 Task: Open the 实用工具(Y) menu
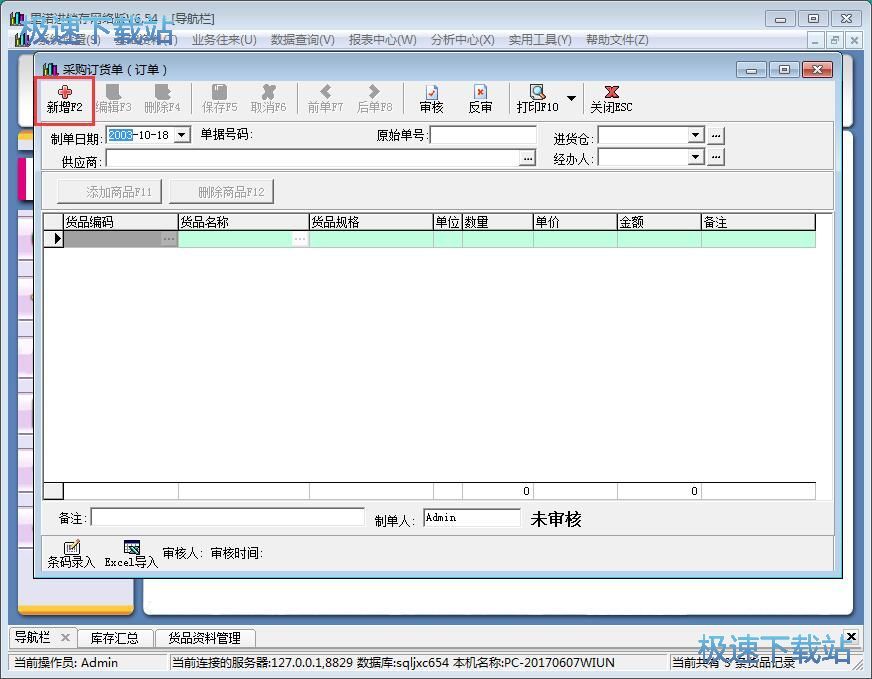(539, 40)
